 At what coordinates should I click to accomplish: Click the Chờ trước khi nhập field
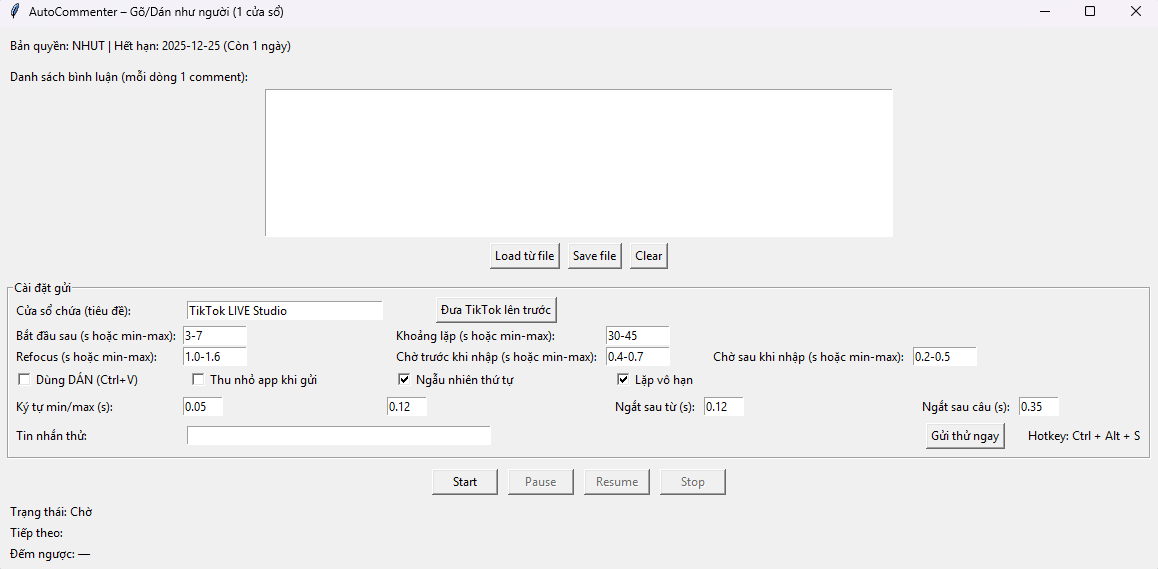click(x=637, y=357)
